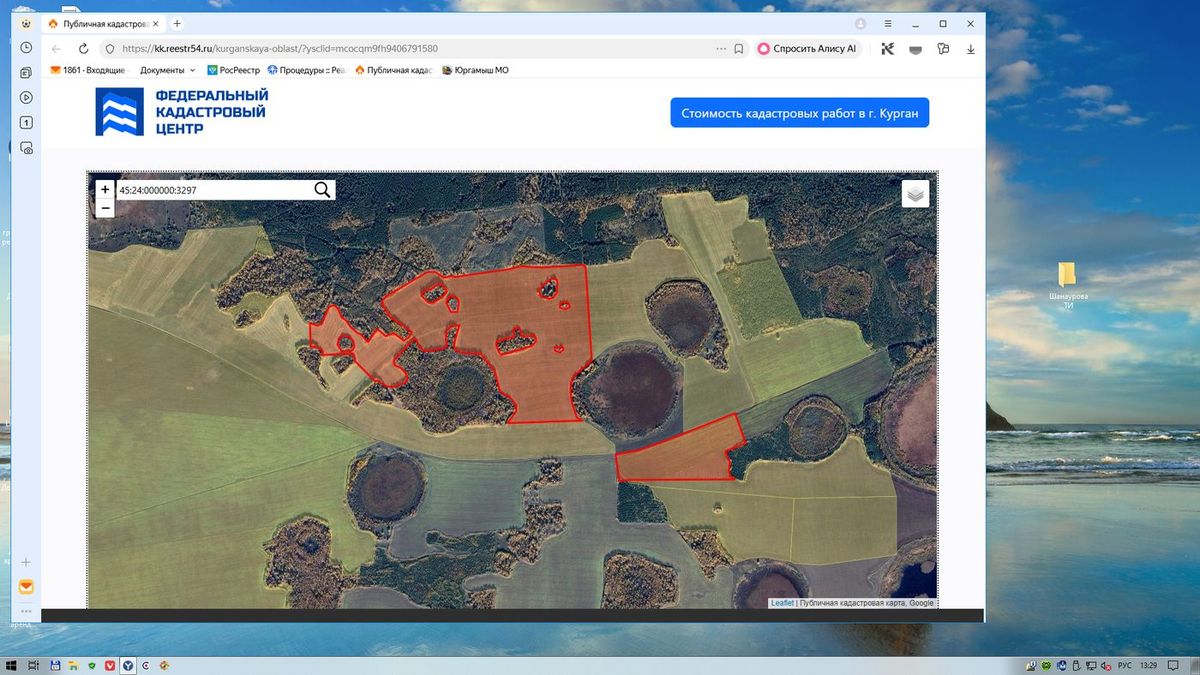Click the grey mask extension icon

click(915, 49)
